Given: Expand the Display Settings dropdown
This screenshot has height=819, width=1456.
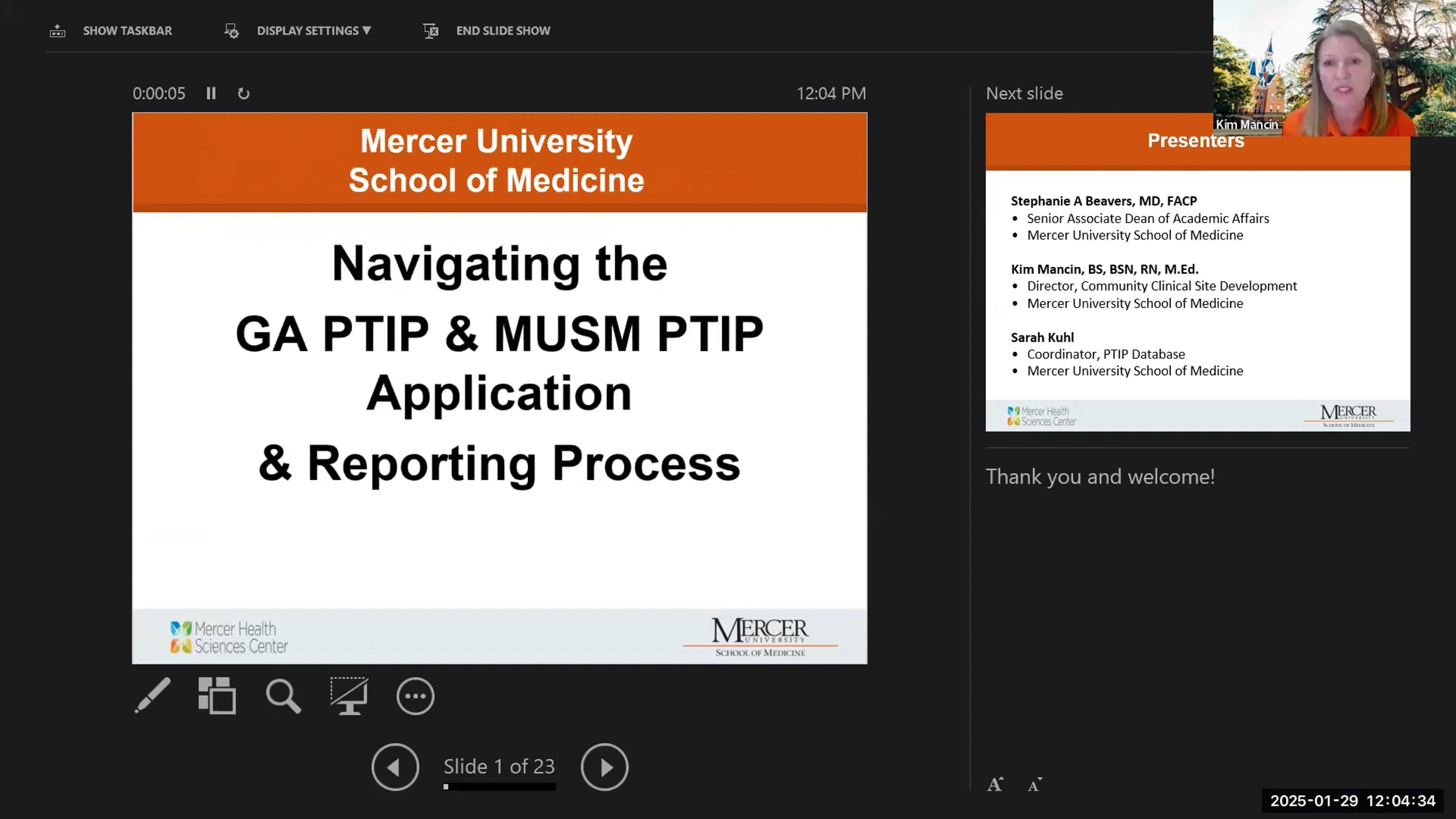Looking at the screenshot, I should [x=314, y=31].
